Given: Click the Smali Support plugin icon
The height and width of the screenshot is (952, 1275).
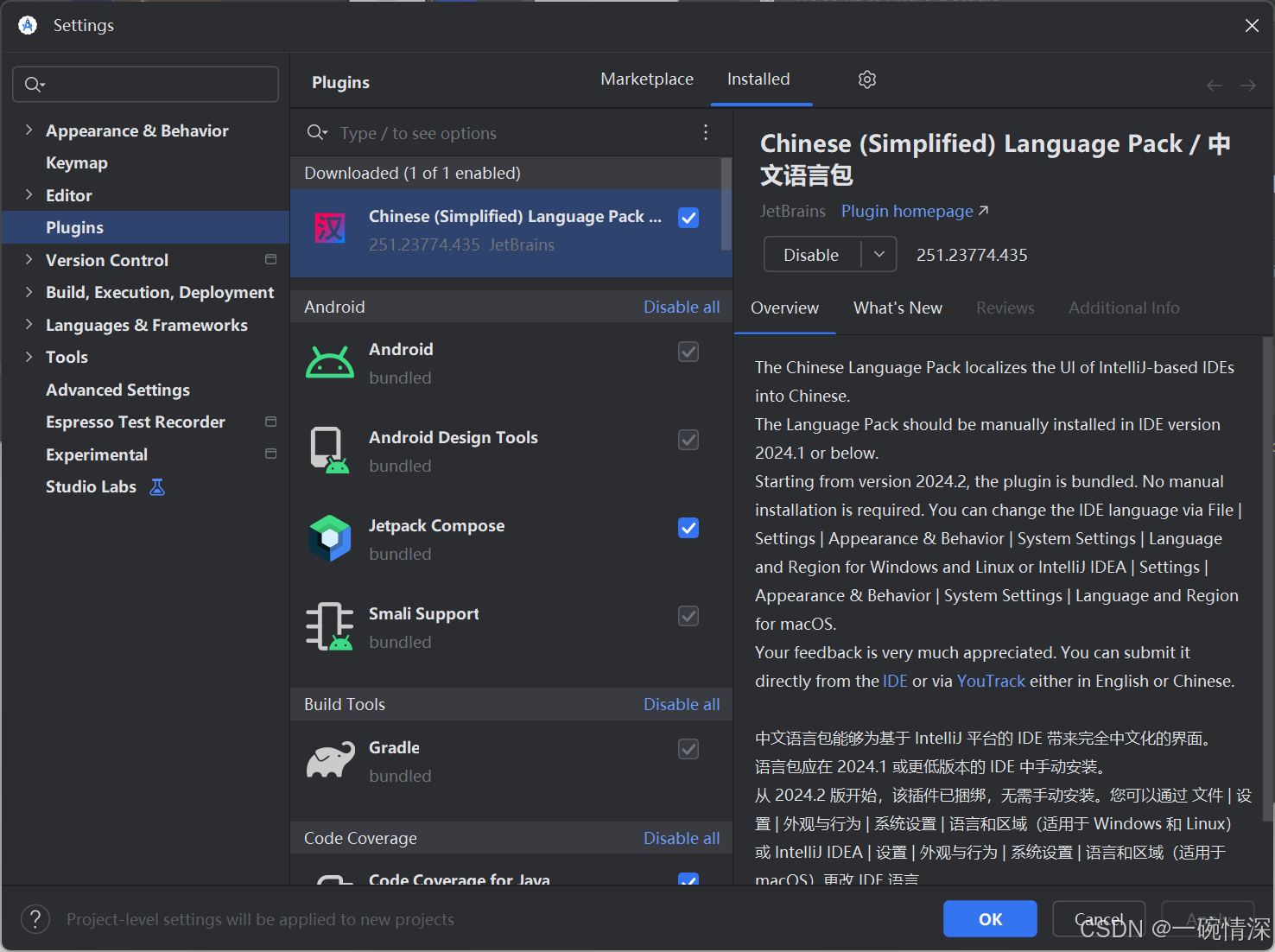Looking at the screenshot, I should pos(330,626).
